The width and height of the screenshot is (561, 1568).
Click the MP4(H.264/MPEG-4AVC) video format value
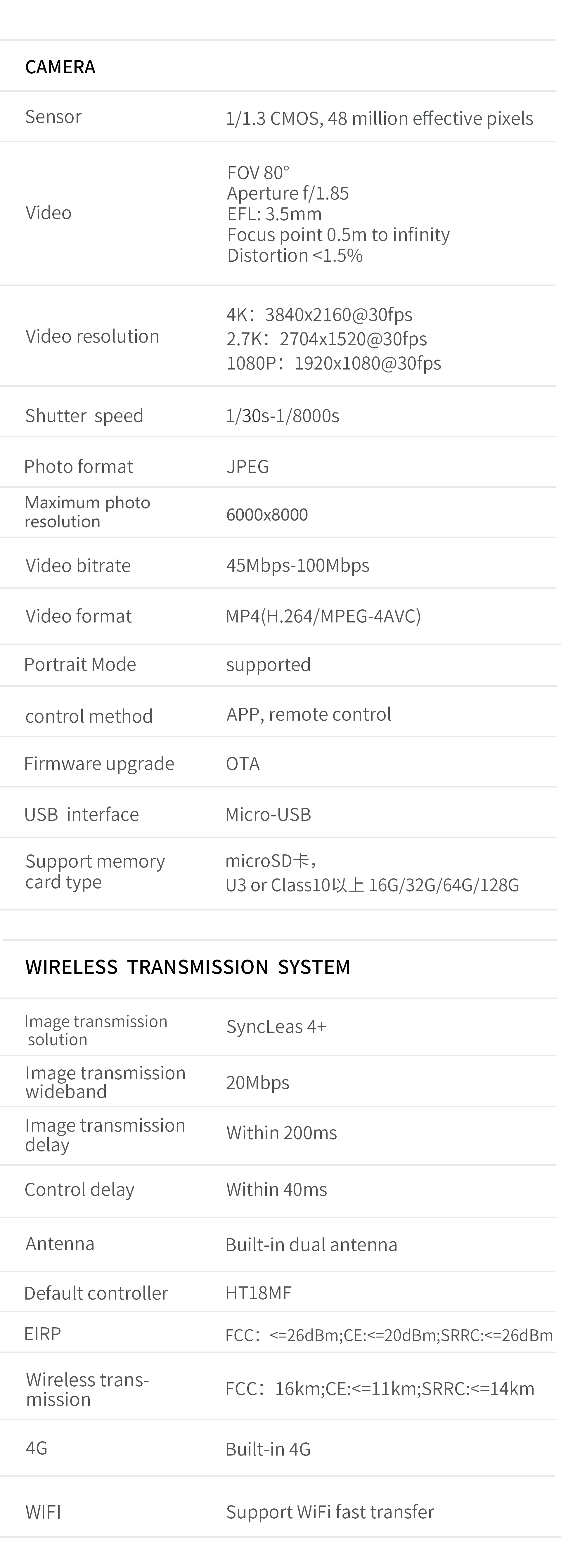point(323,616)
